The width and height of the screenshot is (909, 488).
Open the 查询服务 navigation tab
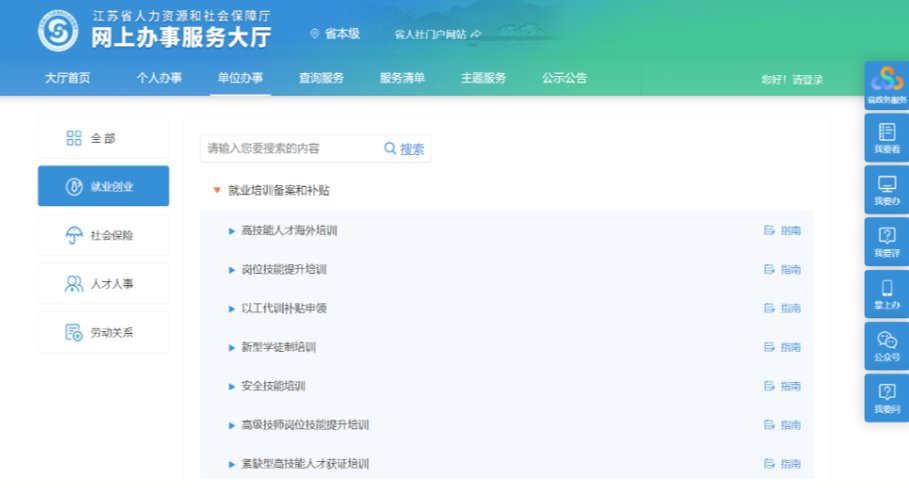coord(321,79)
